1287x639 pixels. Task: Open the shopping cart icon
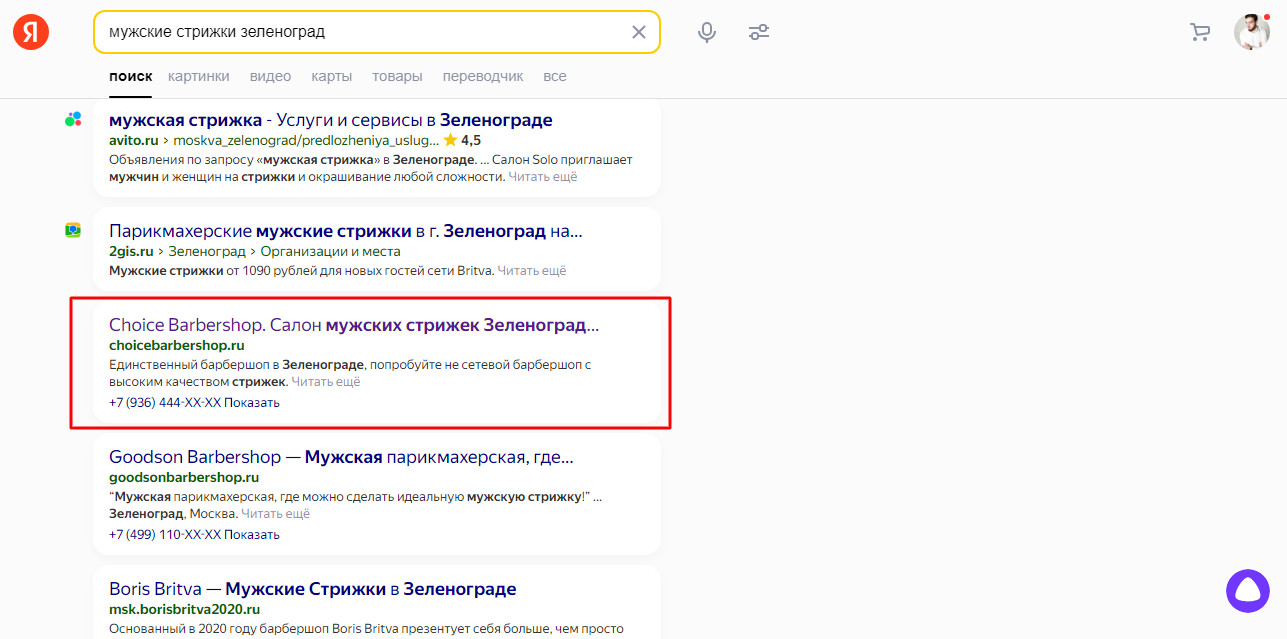point(1200,32)
